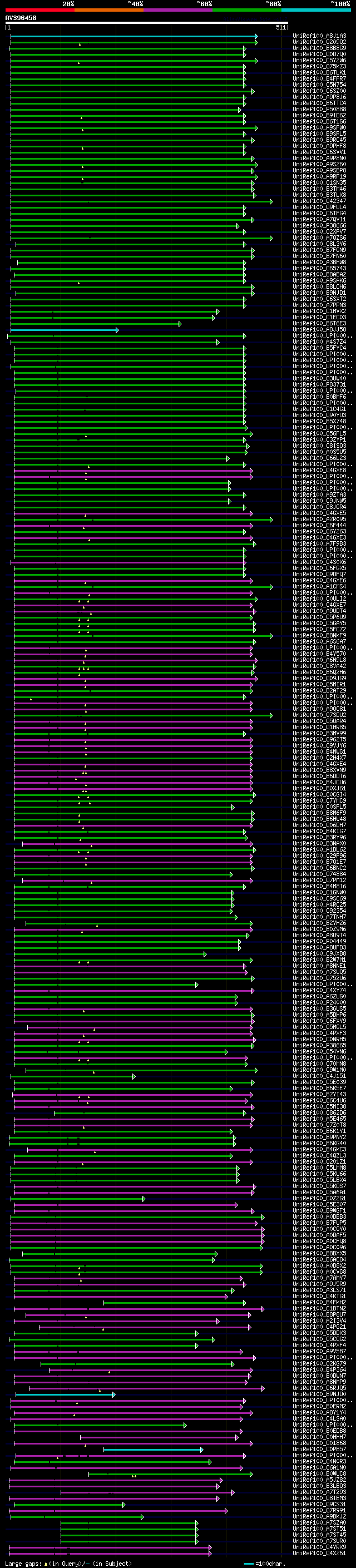Open the UniRef100_A8JJ58 hit label
Image resolution: width=356 pixels, height=1568 pixels.
319,329
